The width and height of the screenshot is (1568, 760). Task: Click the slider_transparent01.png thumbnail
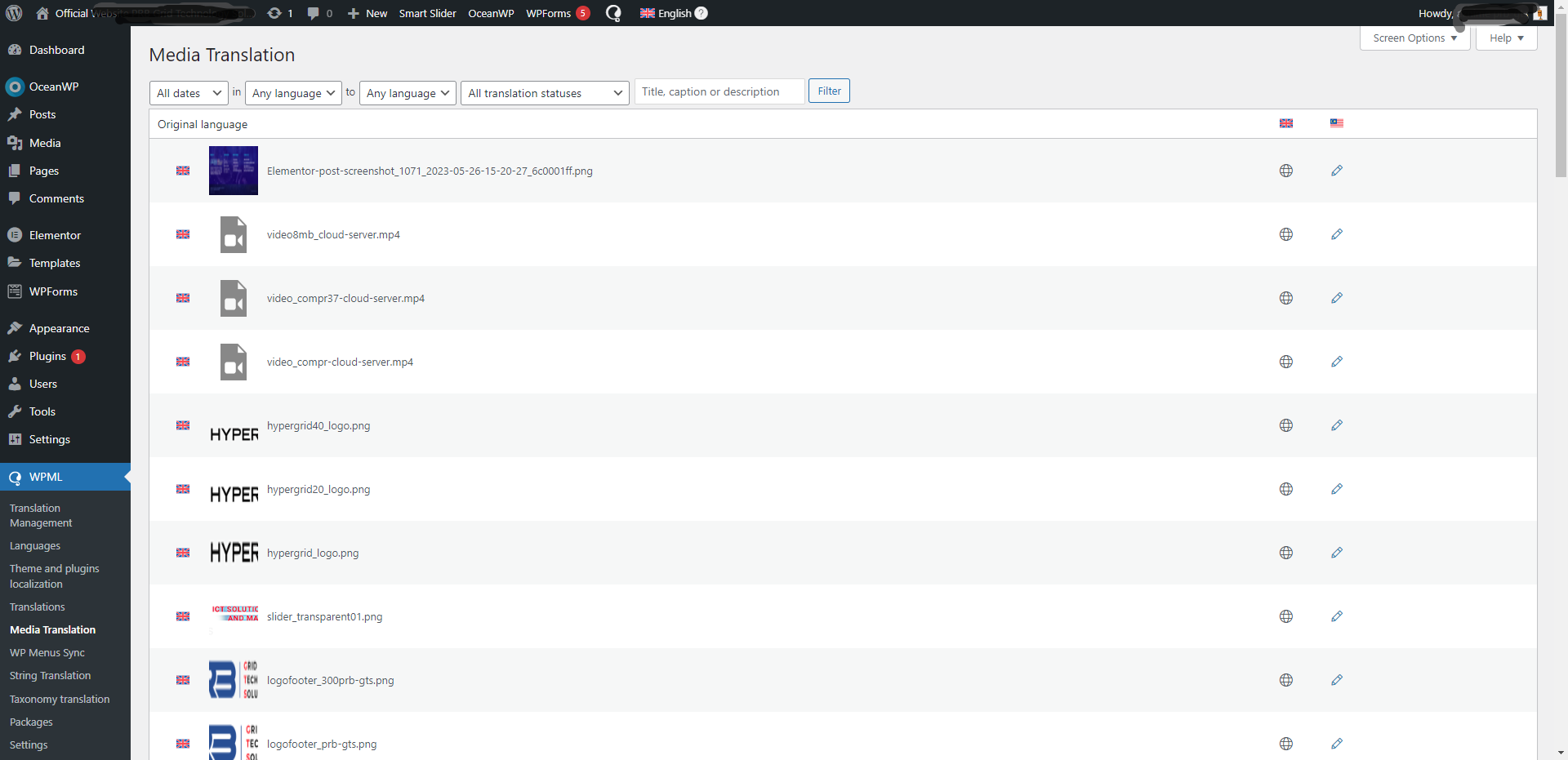coord(234,616)
